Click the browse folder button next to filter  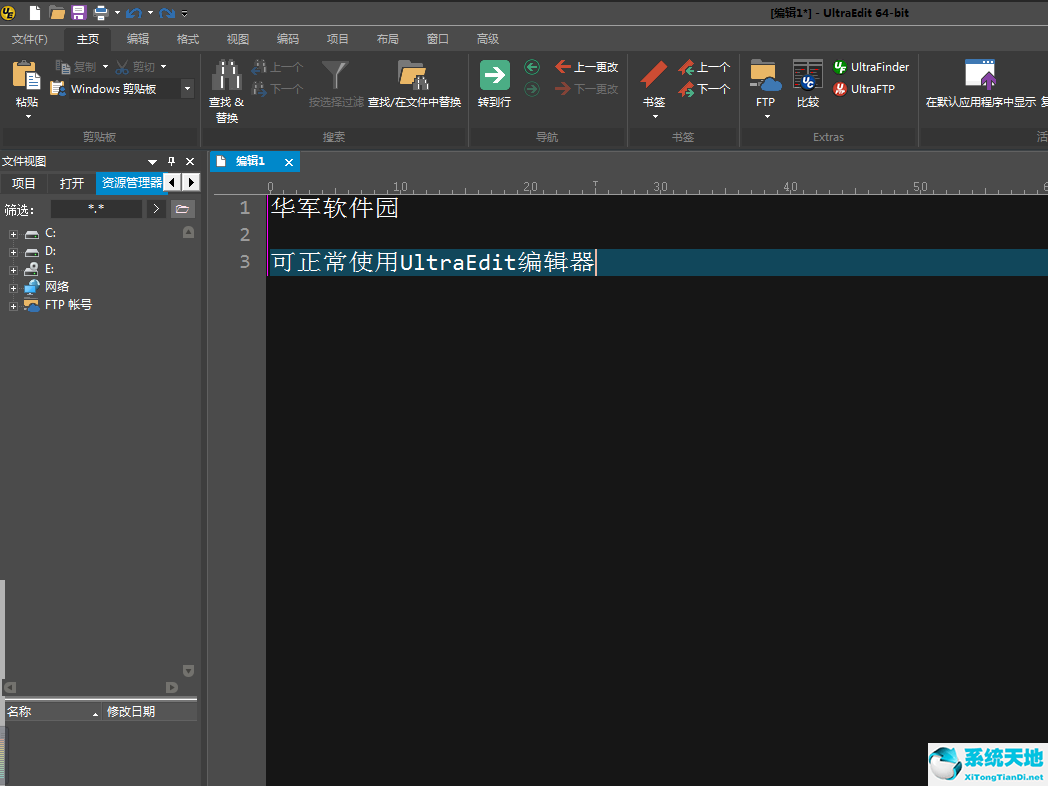tap(182, 209)
